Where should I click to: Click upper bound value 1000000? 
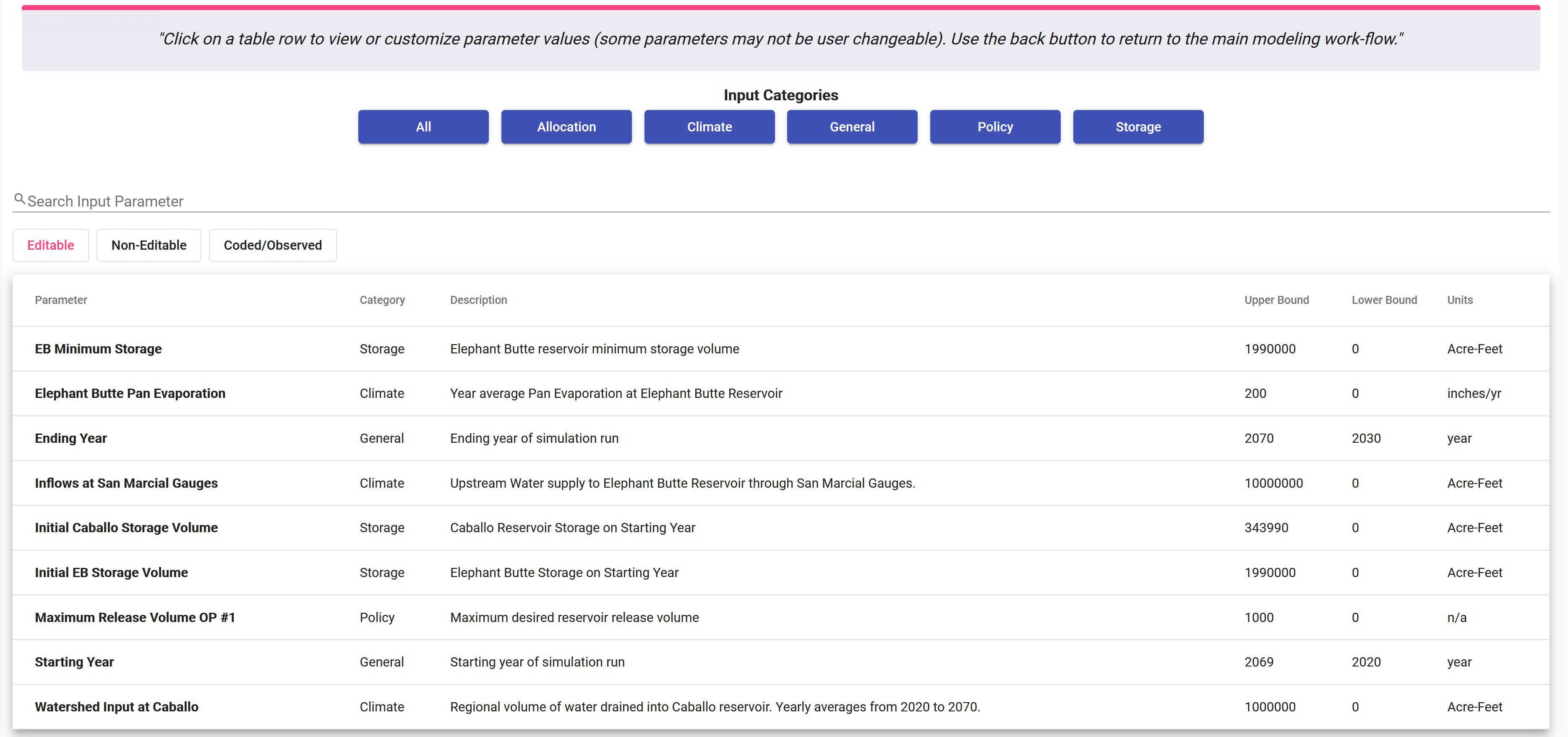(1270, 706)
